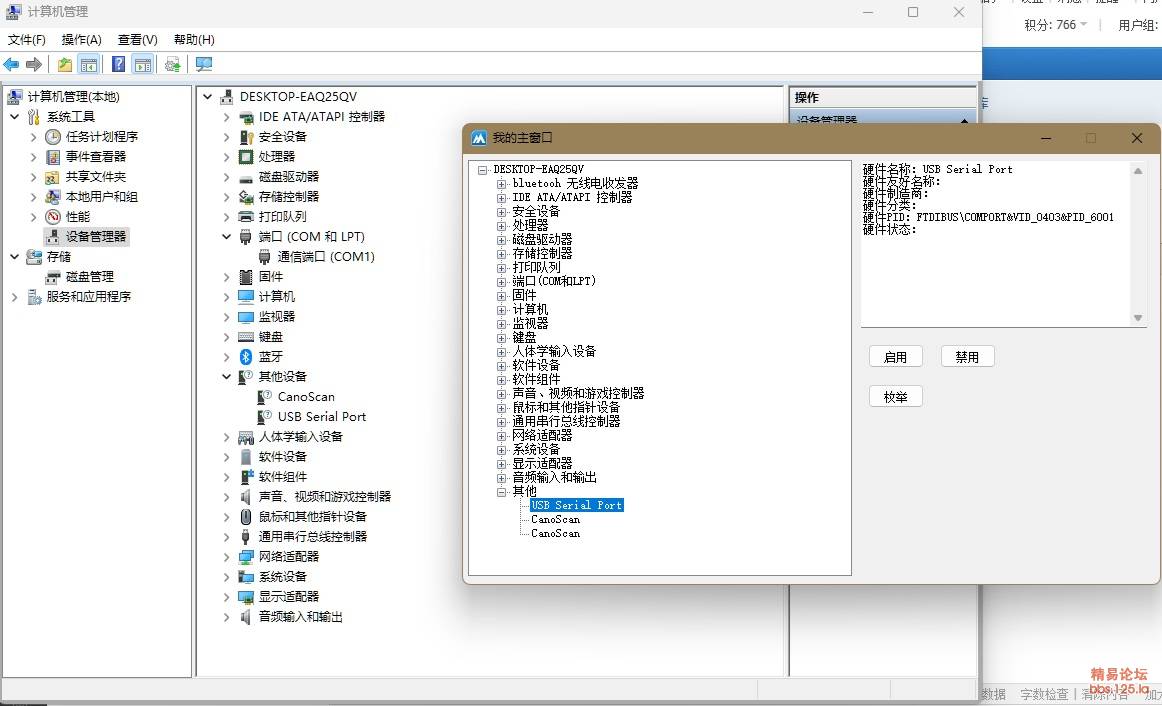Image resolution: width=1162 pixels, height=706 pixels.
Task: Click scroll-down arrow of hardware info box
Action: point(1138,318)
